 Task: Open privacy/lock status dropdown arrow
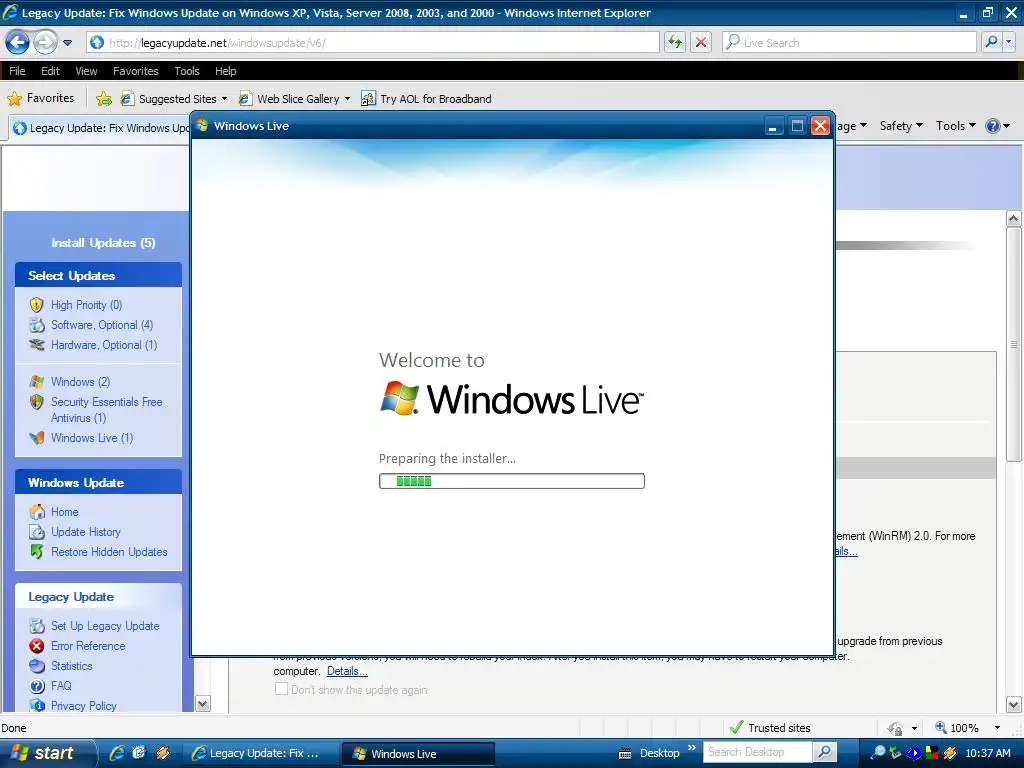coord(914,728)
